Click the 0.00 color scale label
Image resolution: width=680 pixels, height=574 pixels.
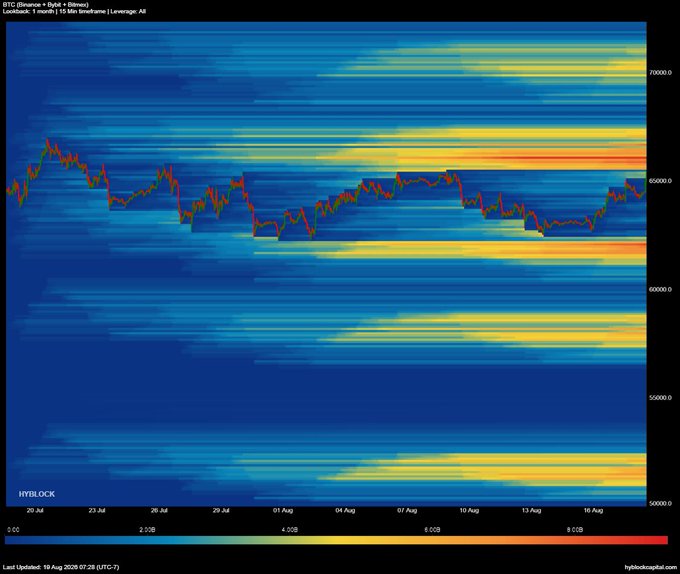[13, 530]
